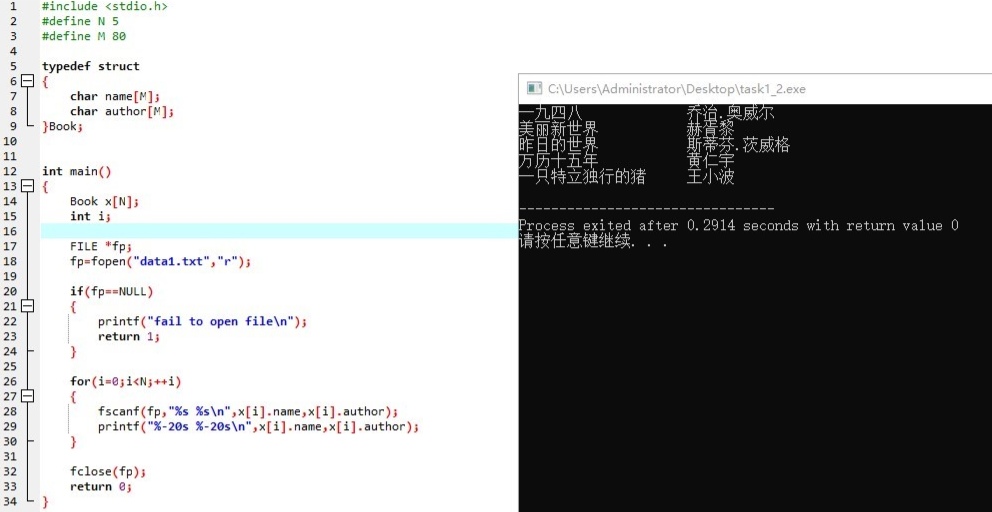Click the 'char author[M];' declaration
This screenshot has height=512, width=992.
[121, 111]
